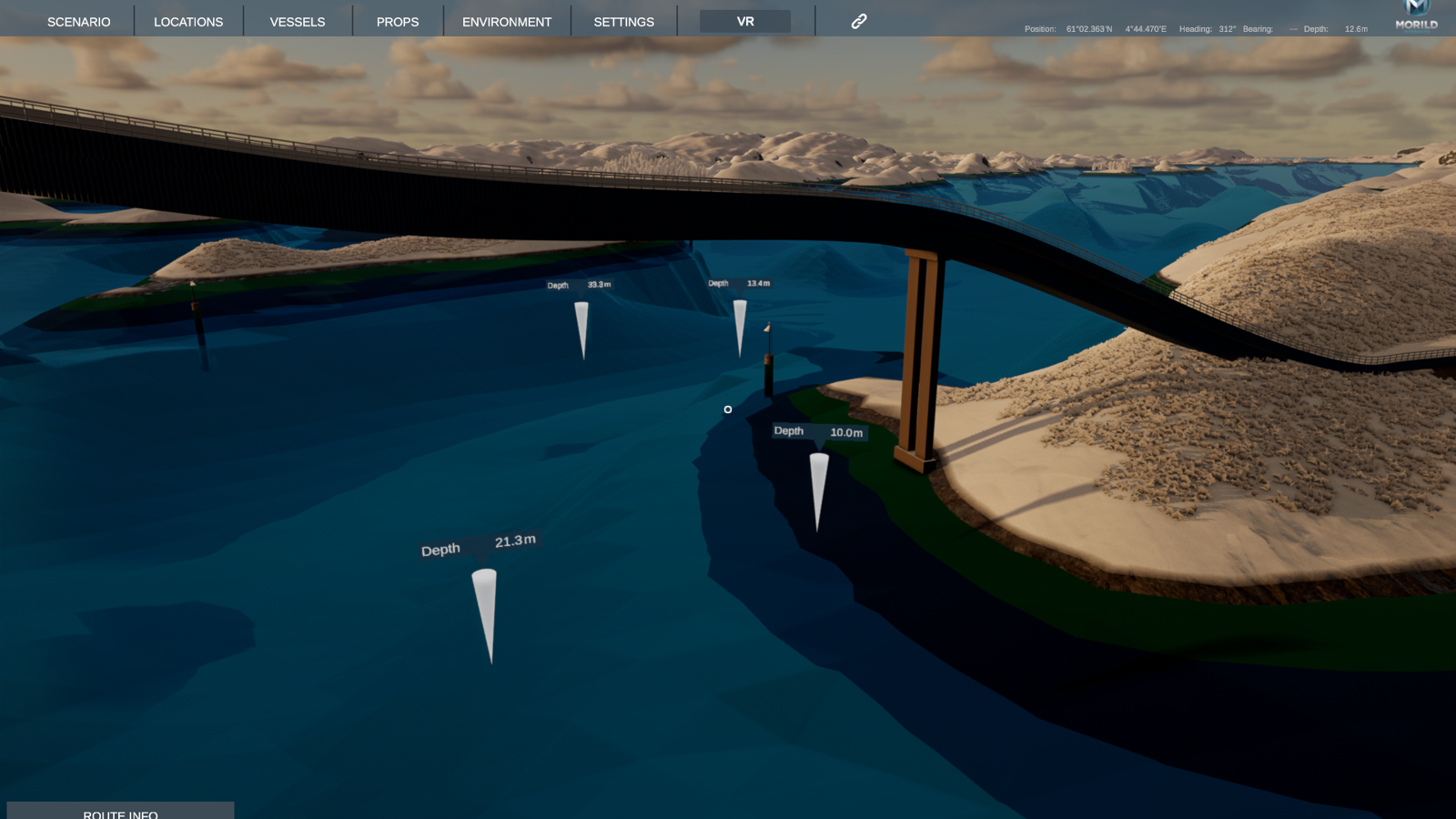
Task: Open the LOCATIONS menu
Action: [188, 22]
